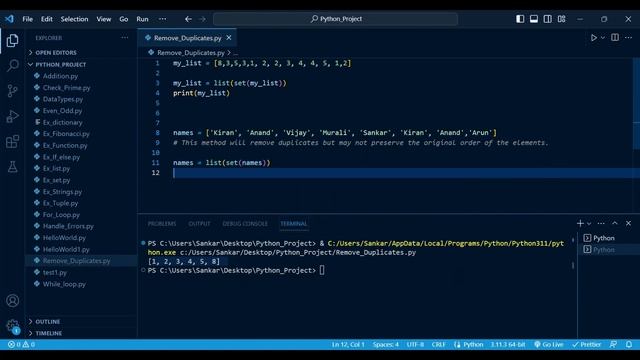Go back using navigation arrow

tap(188, 19)
